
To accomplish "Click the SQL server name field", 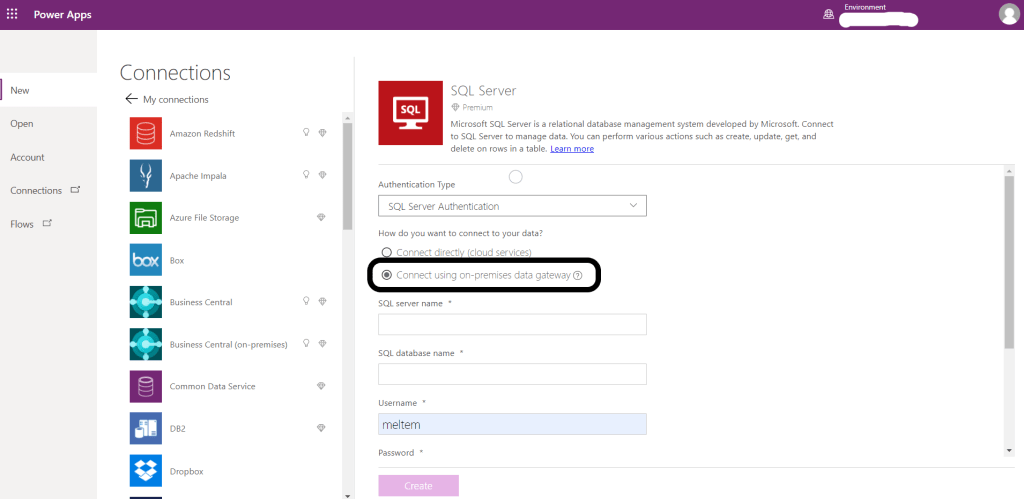I will pyautogui.click(x=512, y=325).
